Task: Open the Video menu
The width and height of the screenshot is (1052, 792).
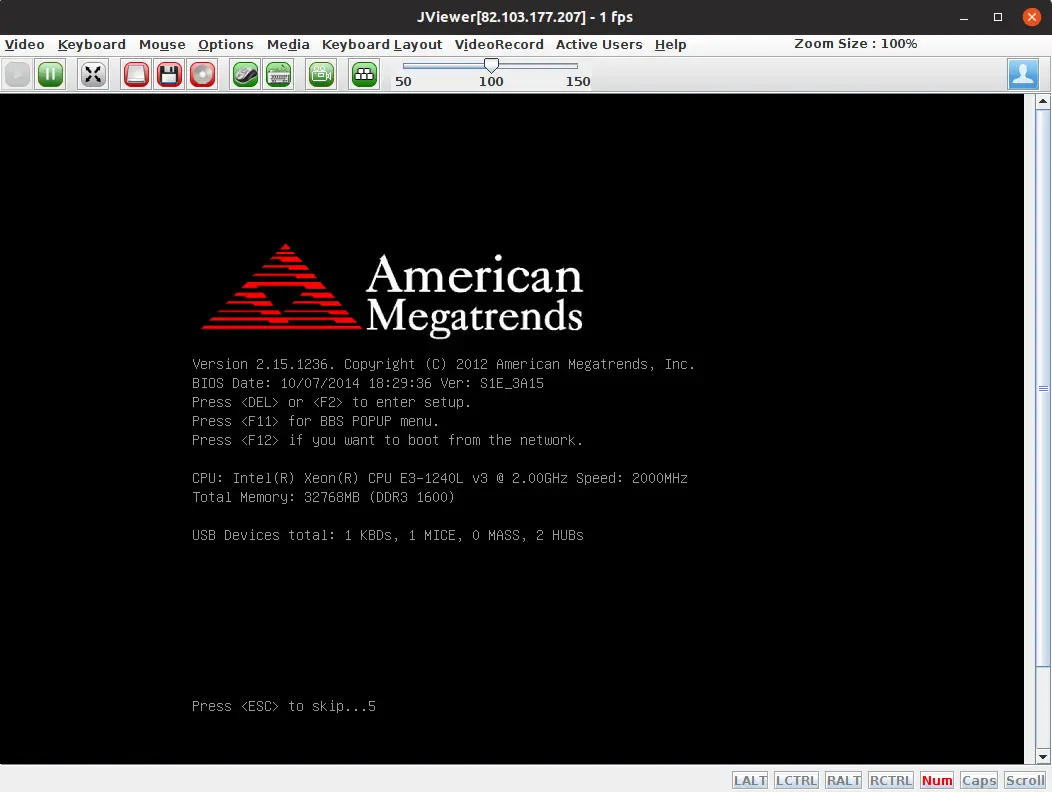Action: (24, 44)
